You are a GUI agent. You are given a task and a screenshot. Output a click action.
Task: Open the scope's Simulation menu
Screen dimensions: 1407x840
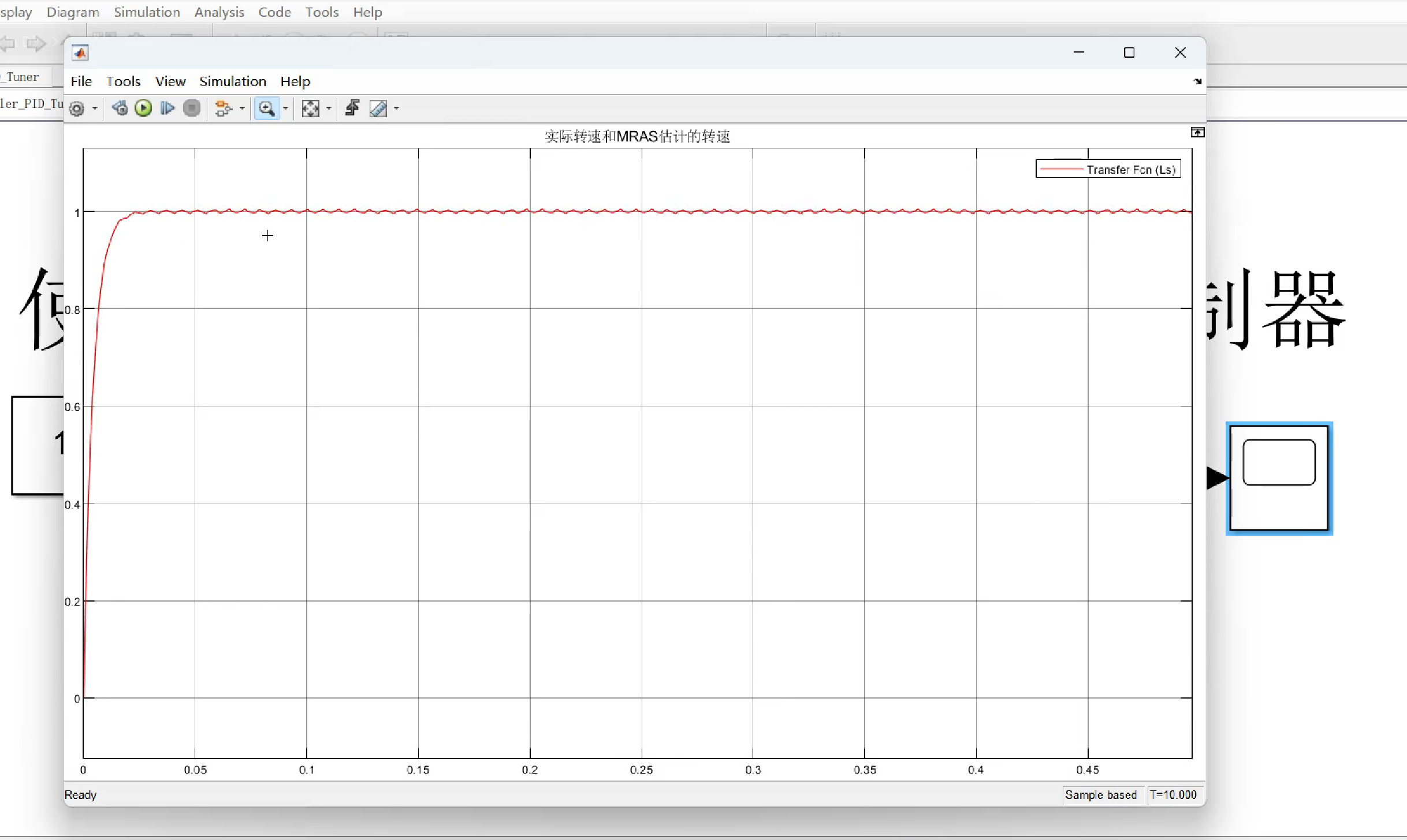tap(233, 81)
